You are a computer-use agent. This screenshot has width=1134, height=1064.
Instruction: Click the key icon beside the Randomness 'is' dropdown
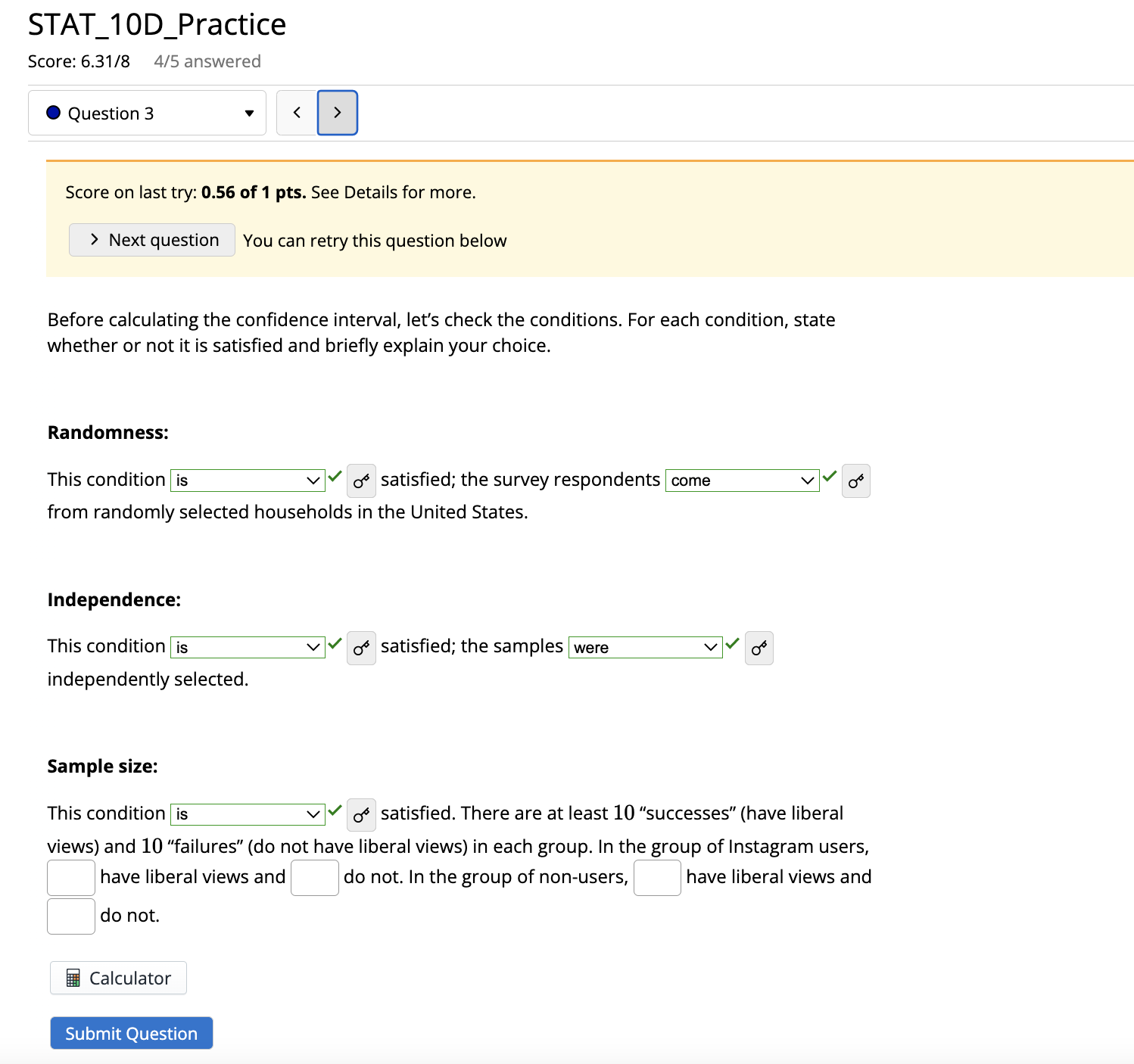(x=361, y=481)
